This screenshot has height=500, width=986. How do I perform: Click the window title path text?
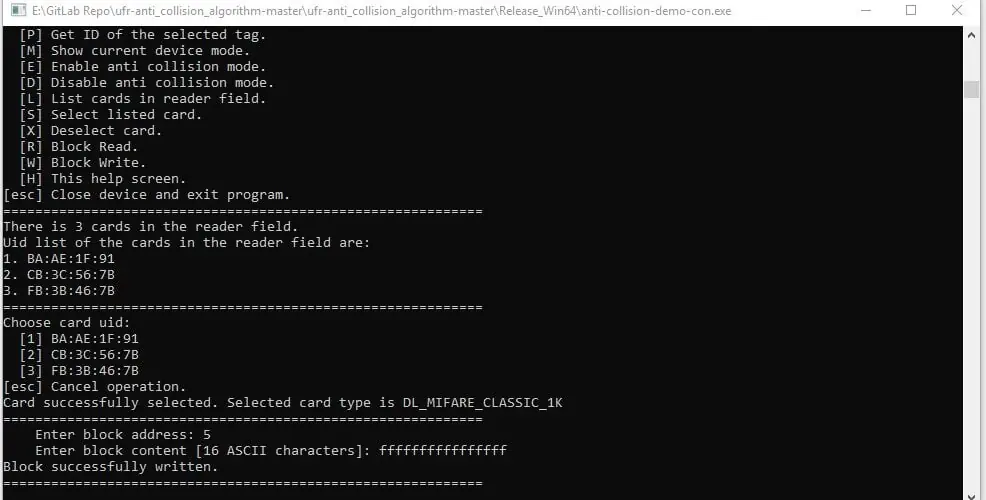381,11
